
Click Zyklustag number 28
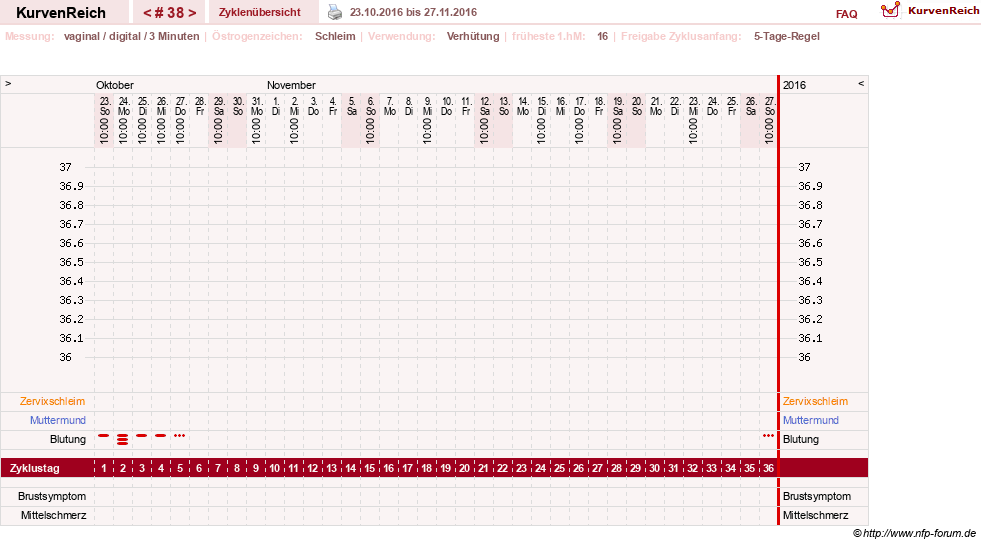point(616,468)
